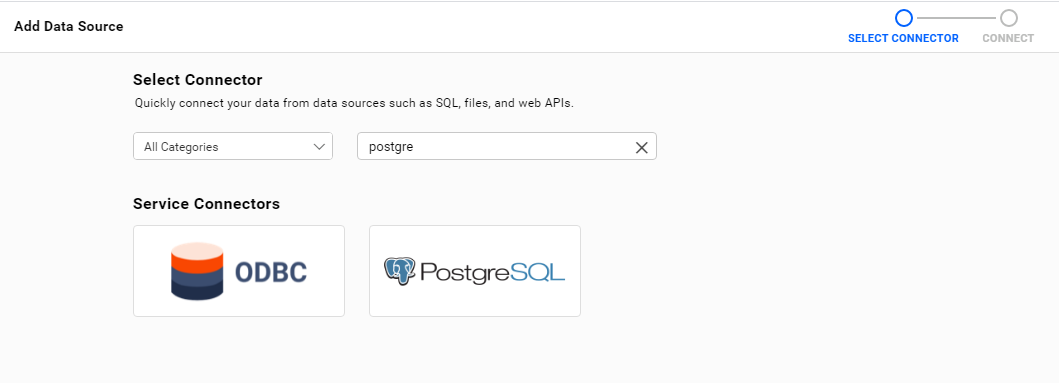This screenshot has height=383, width=1059.
Task: Click the Service Connectors heading
Action: pyautogui.click(x=207, y=204)
